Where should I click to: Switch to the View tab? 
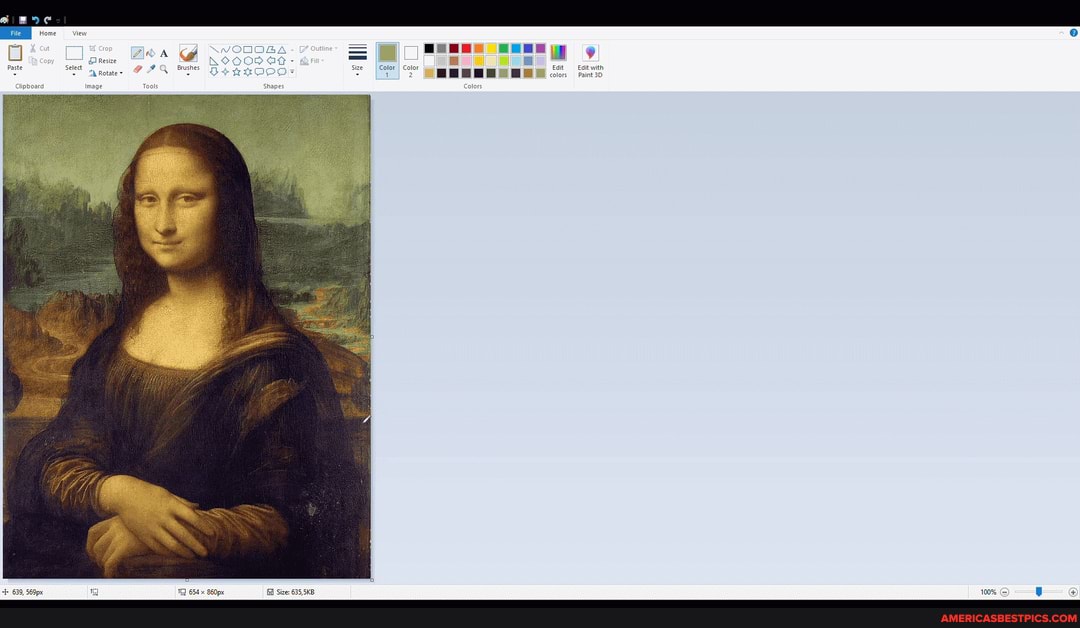79,33
